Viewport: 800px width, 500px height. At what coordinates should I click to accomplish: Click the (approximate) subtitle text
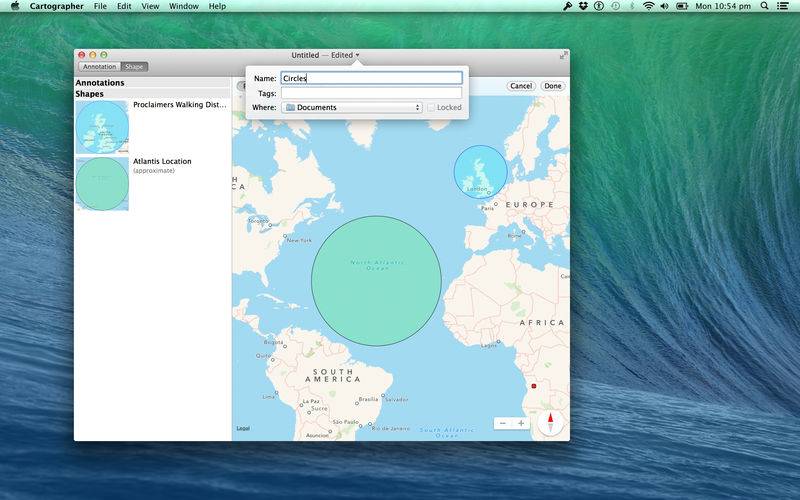pyautogui.click(x=154, y=171)
